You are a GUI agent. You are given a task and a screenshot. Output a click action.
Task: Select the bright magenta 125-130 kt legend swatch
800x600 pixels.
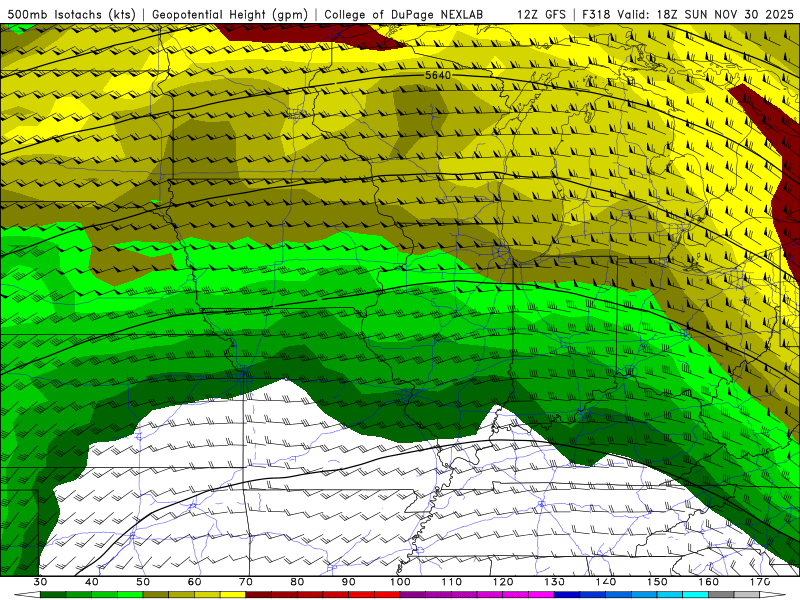tap(542, 595)
